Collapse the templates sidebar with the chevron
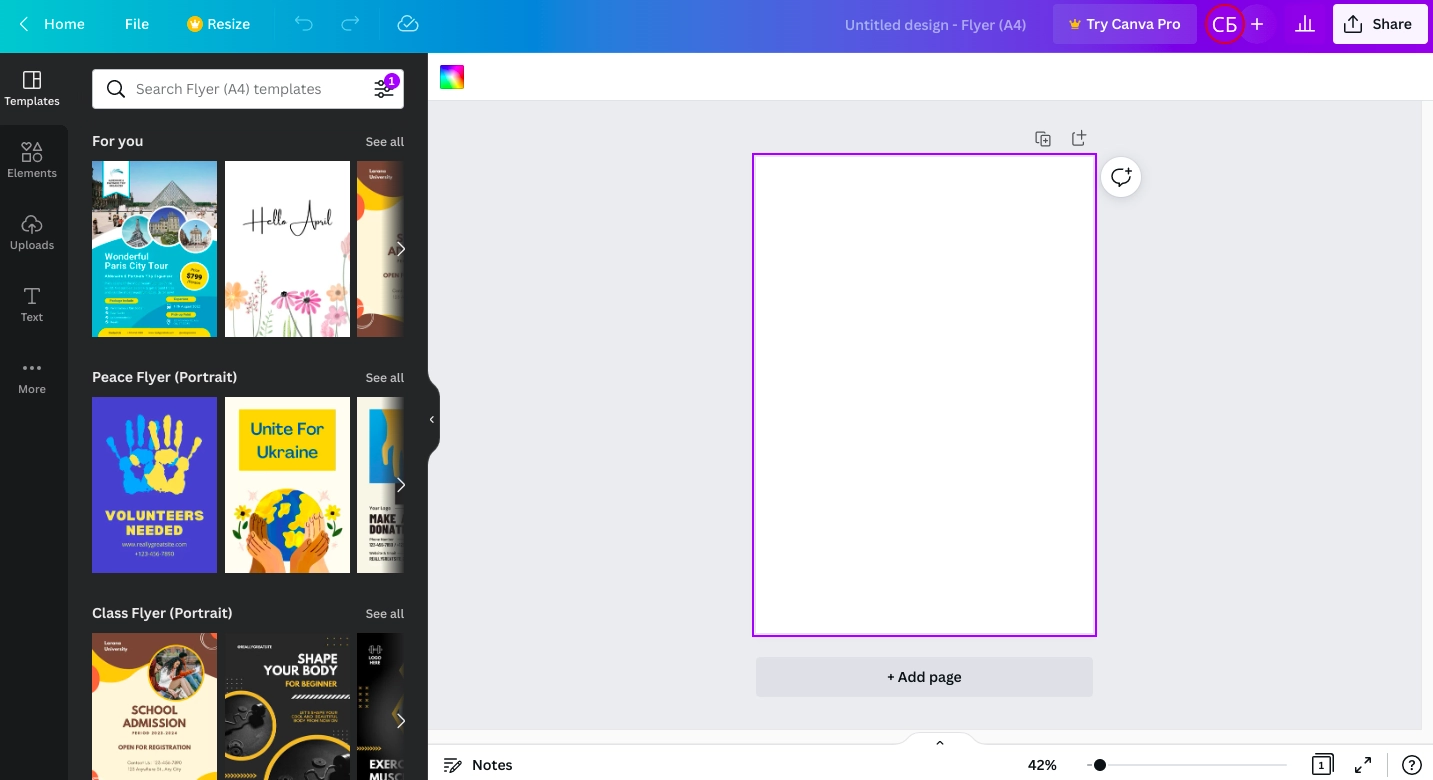The width and height of the screenshot is (1433, 780). tap(432, 419)
